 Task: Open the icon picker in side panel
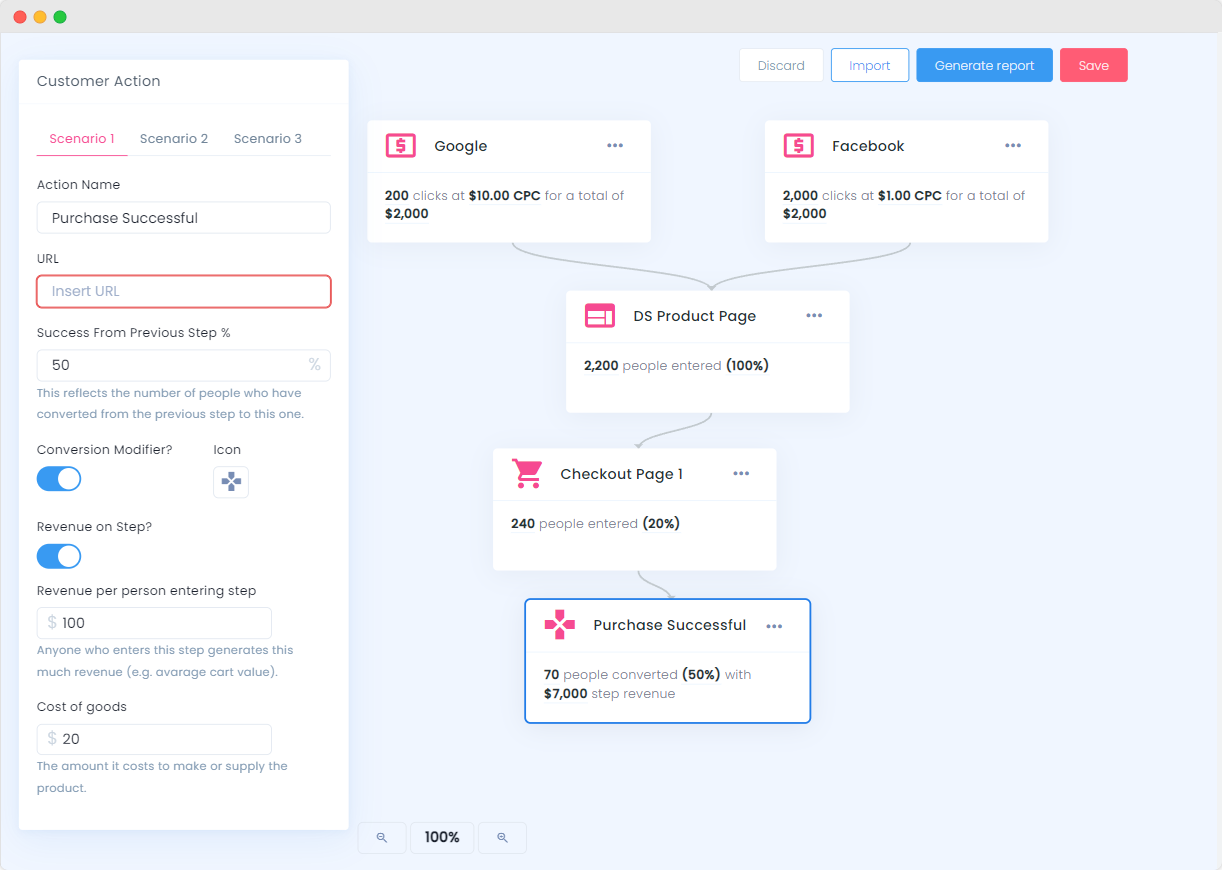(x=231, y=482)
